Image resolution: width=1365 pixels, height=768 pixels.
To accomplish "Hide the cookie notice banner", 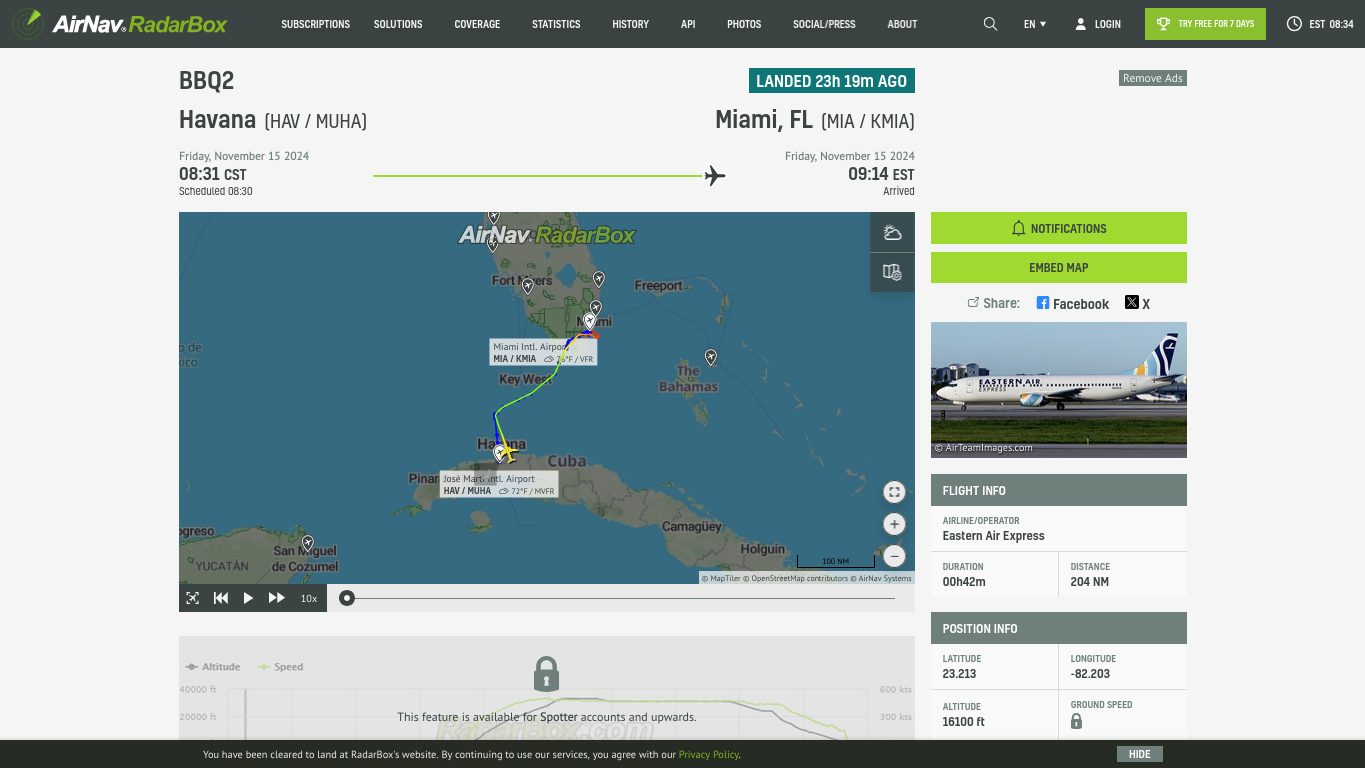I will click(1140, 754).
